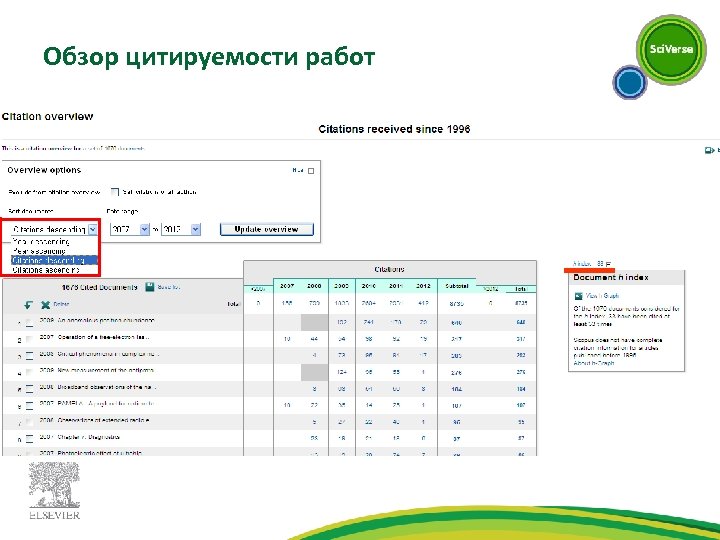Open the date range end year dropdown
The width and height of the screenshot is (720, 540).
coord(196,229)
